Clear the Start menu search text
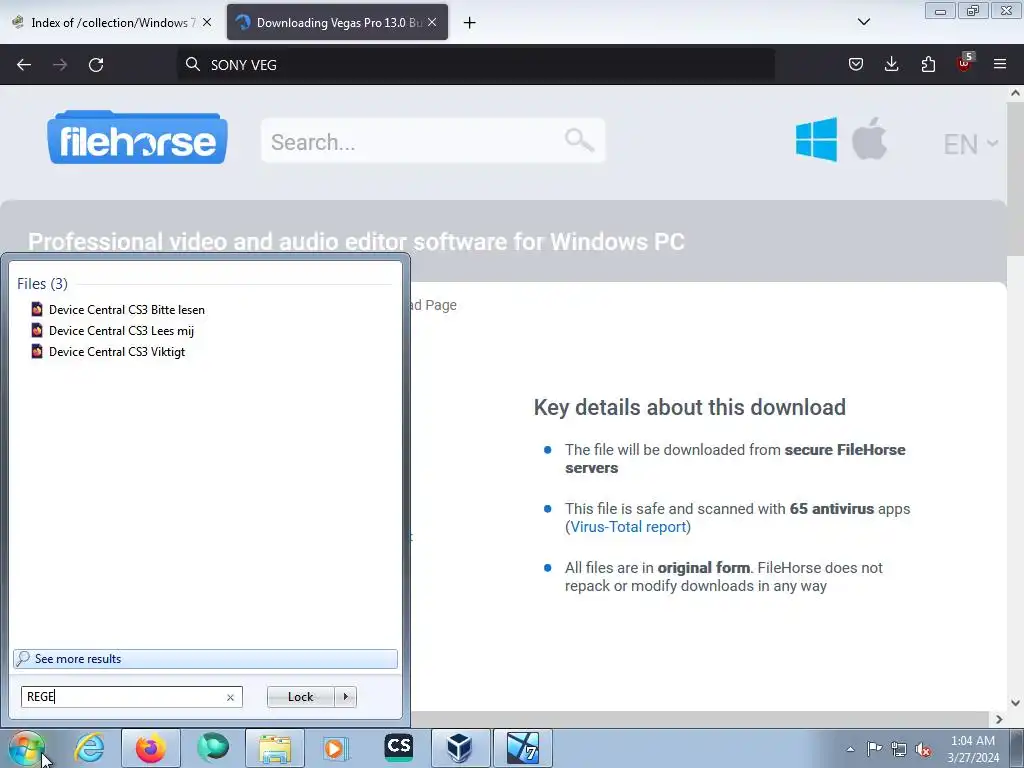This screenshot has width=1024, height=768. 231,697
